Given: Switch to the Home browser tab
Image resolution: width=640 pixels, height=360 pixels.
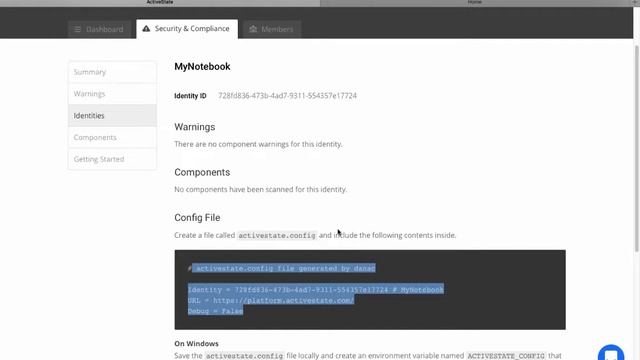Looking at the screenshot, I should (474, 2).
